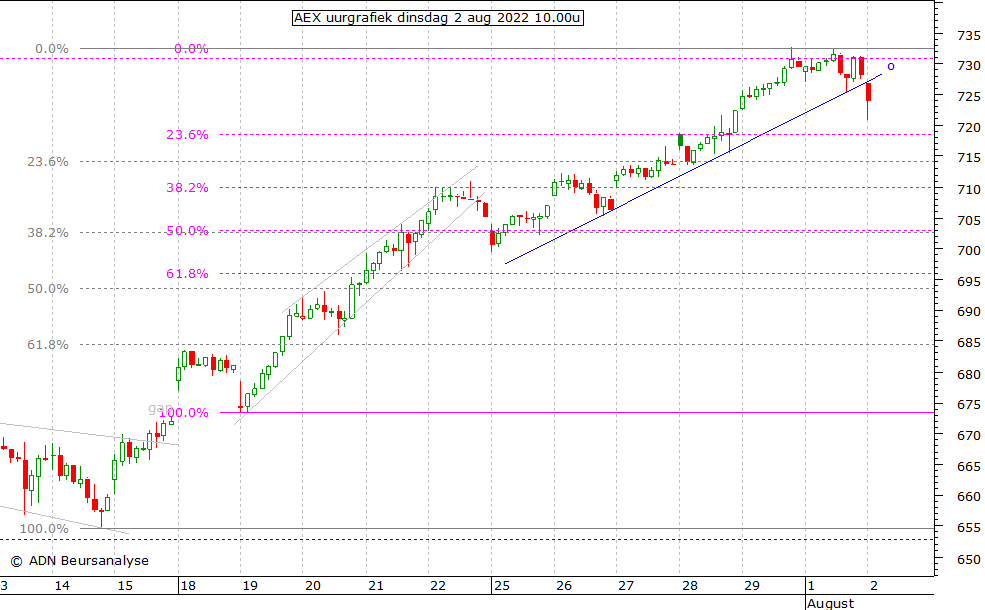Click the 675 price axis label
Image resolution: width=985 pixels, height=610 pixels.
tap(967, 405)
